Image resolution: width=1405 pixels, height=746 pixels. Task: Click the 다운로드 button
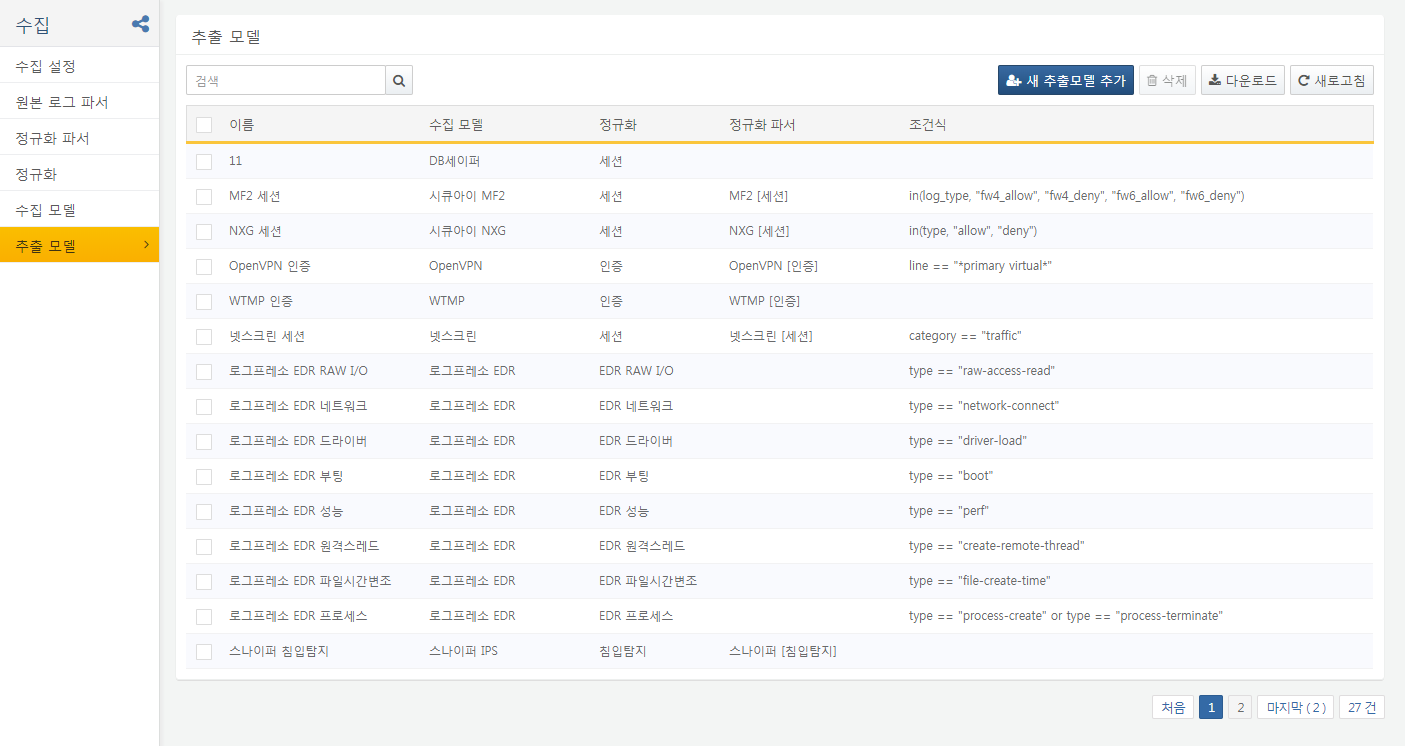point(1243,80)
